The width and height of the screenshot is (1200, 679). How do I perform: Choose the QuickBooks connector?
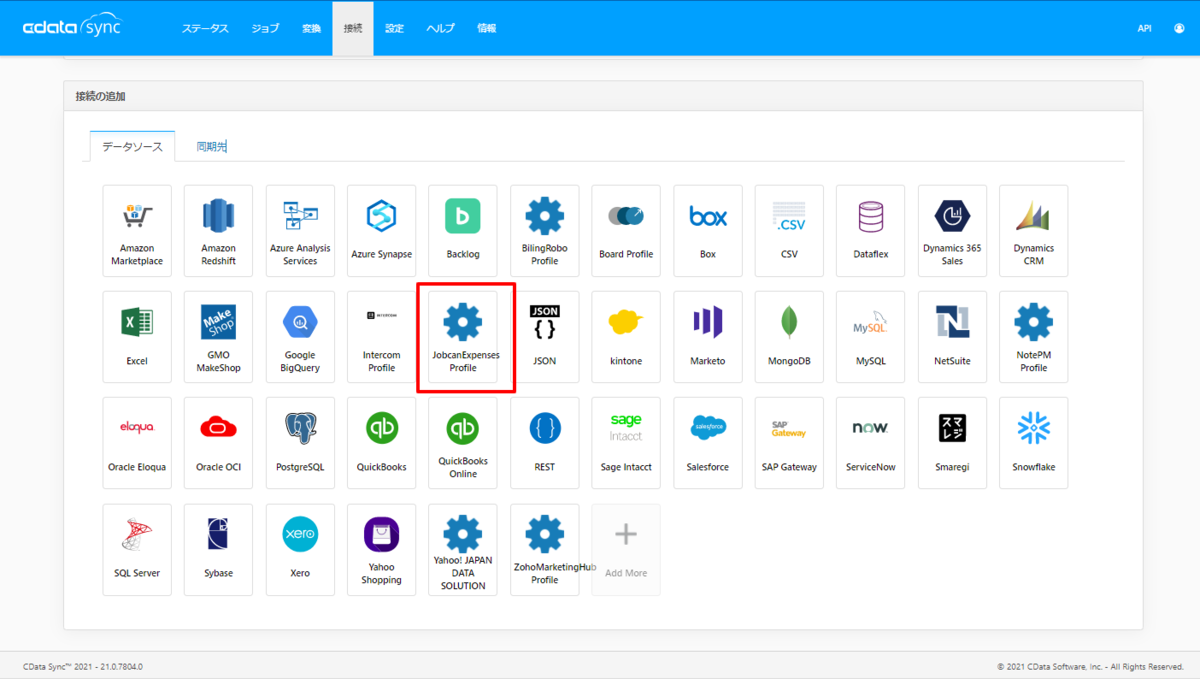381,443
